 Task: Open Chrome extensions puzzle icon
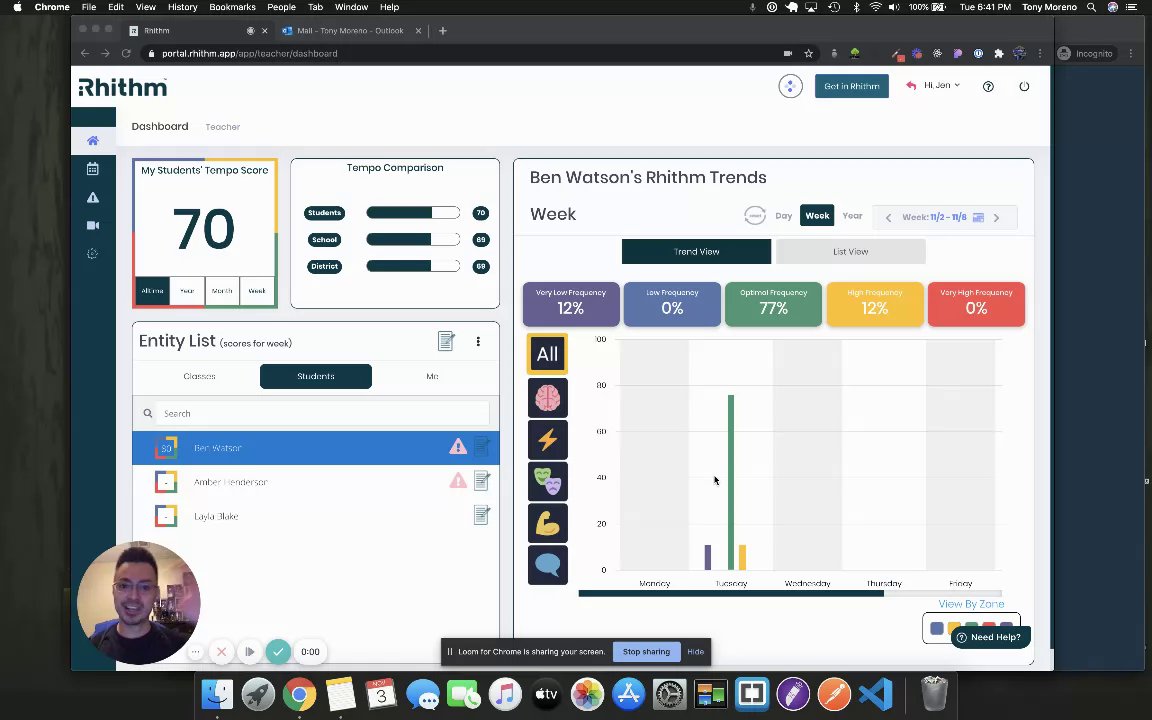(x=998, y=54)
